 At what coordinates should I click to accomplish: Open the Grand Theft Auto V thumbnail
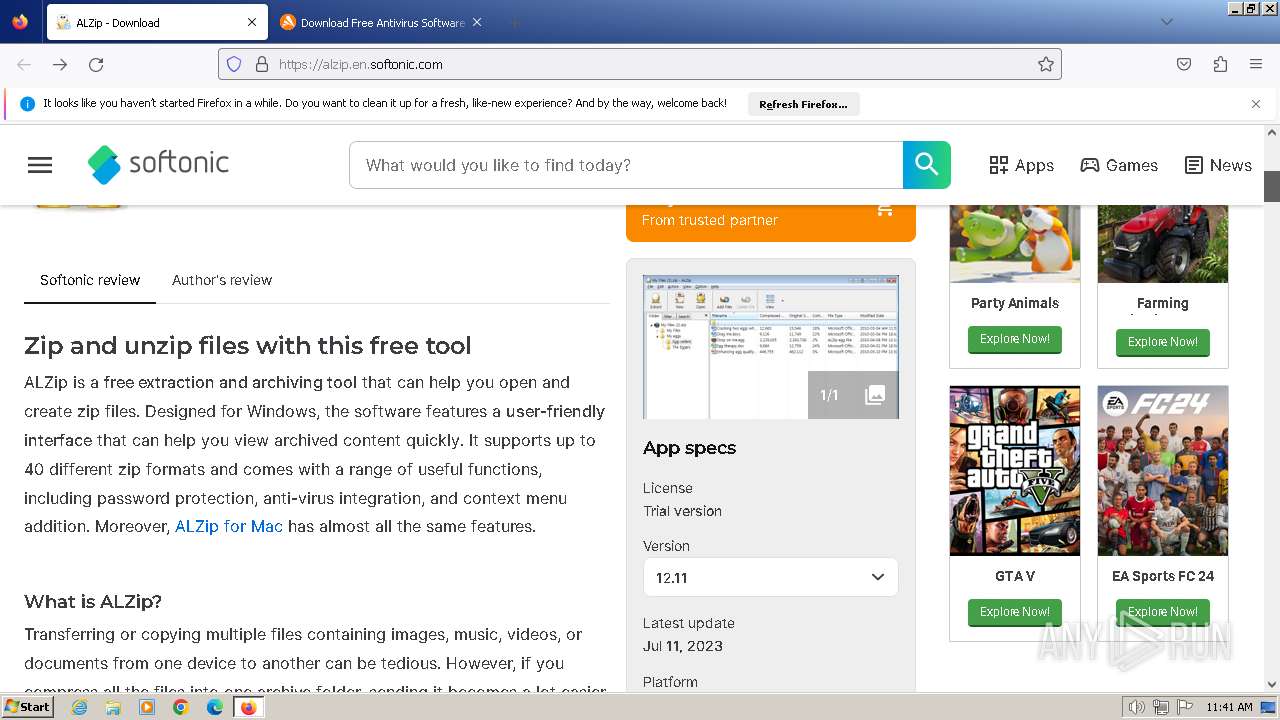pyautogui.click(x=1014, y=471)
